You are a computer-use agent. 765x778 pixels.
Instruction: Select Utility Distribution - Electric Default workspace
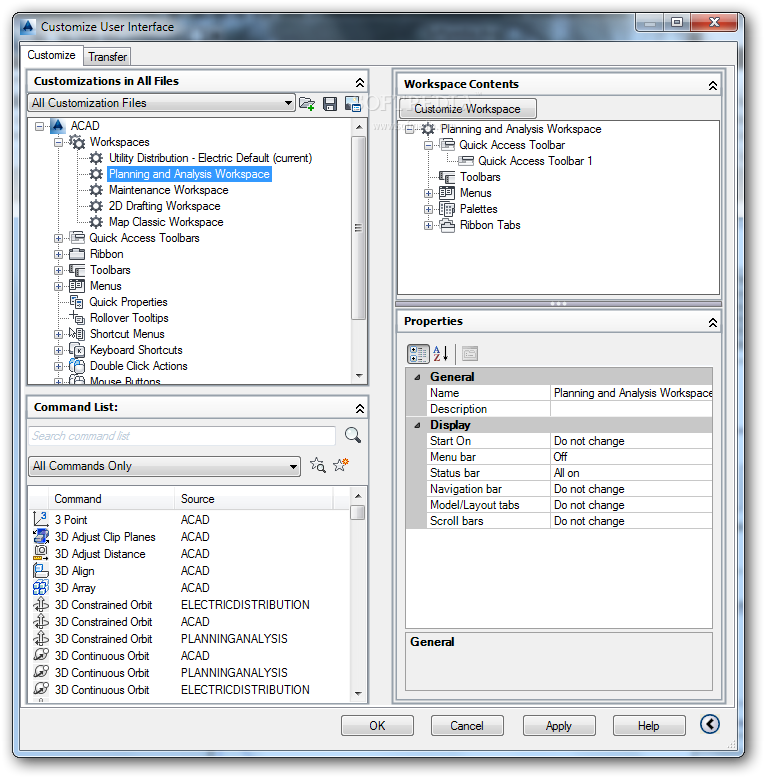click(x=210, y=158)
